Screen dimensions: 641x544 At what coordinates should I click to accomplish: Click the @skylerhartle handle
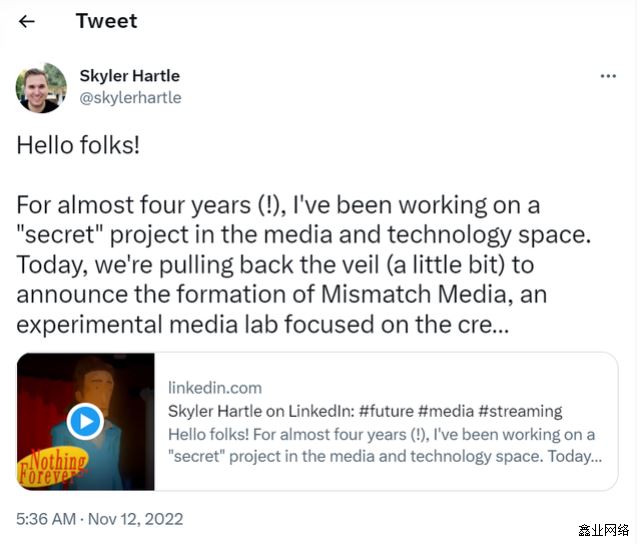coord(130,97)
